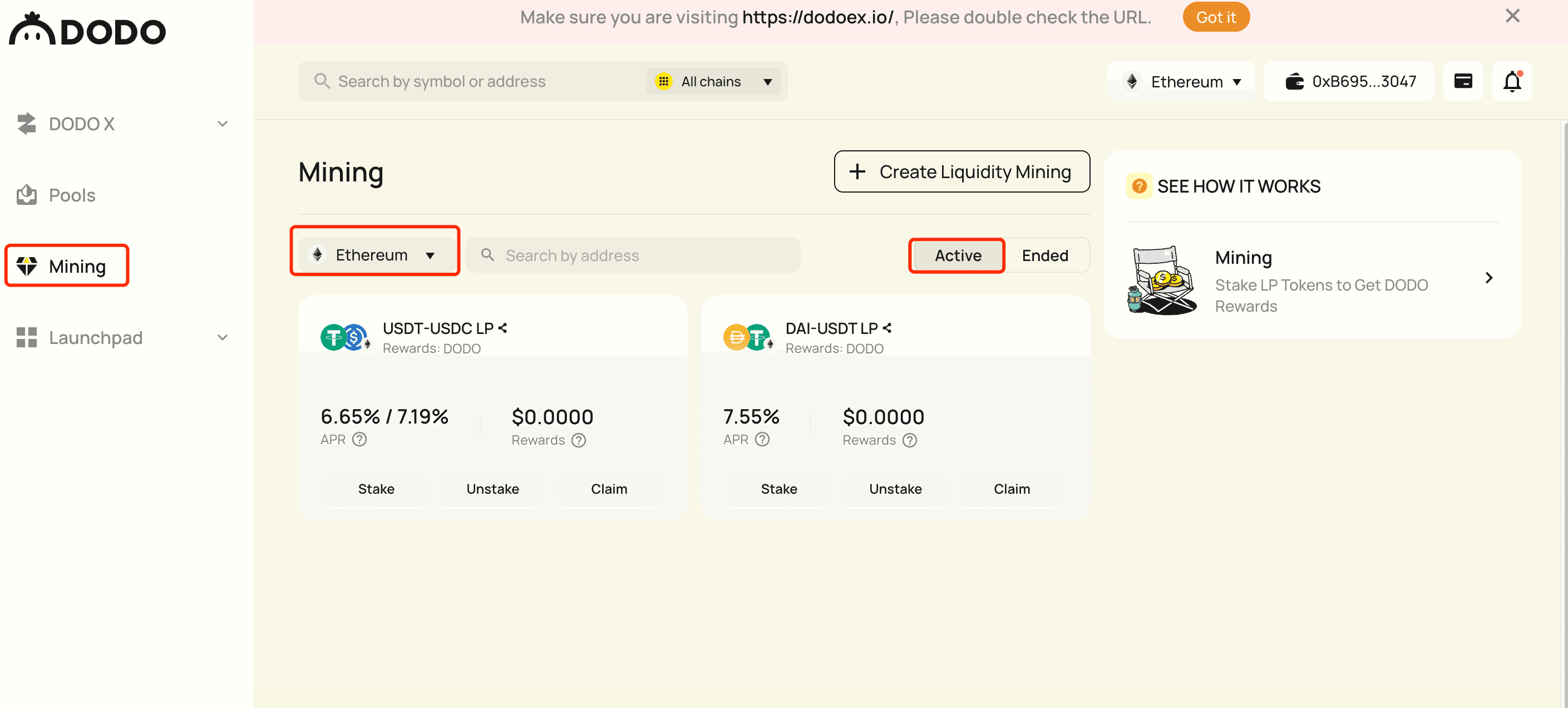Click the yellow All chains grid icon
Screen dimensions: 1568x708
point(663,82)
